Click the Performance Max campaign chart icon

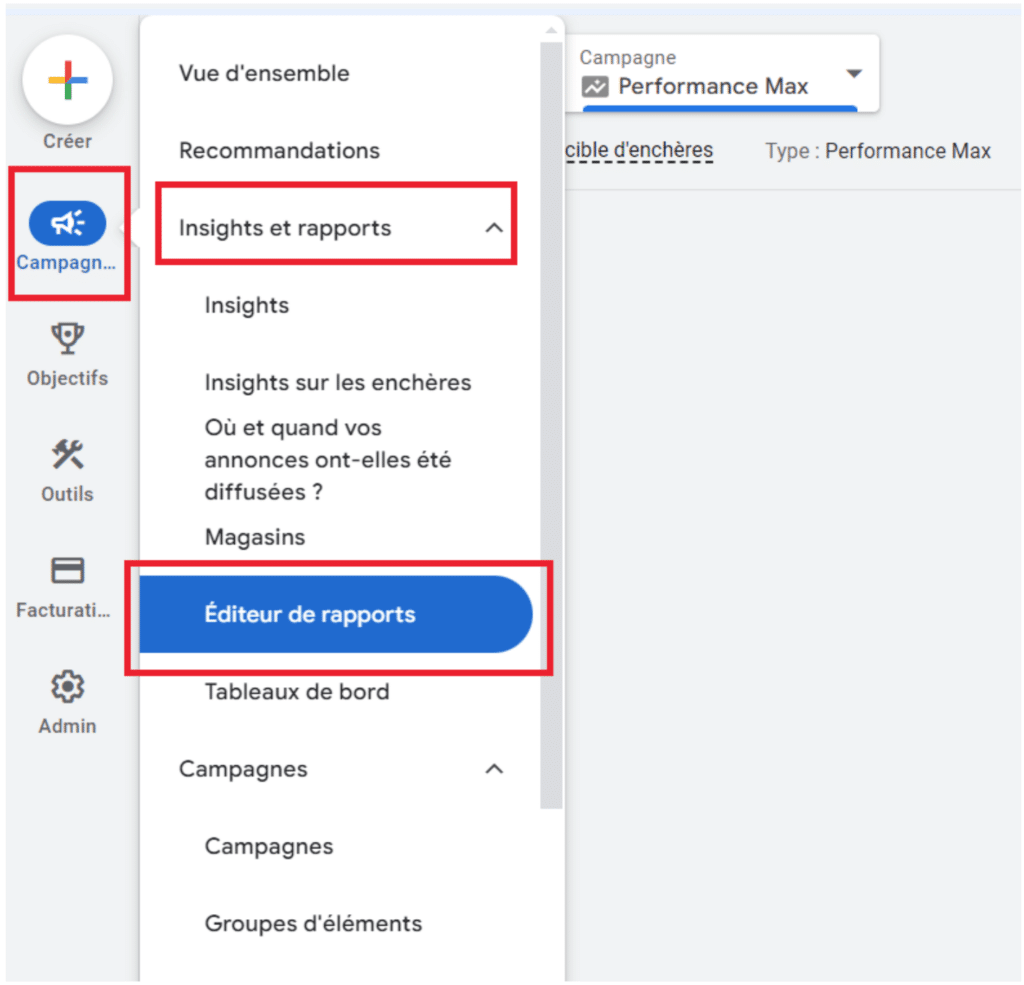[x=595, y=86]
